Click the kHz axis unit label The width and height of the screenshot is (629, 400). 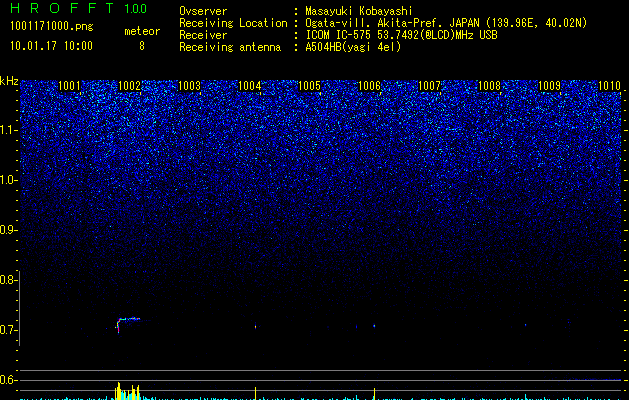(9, 81)
